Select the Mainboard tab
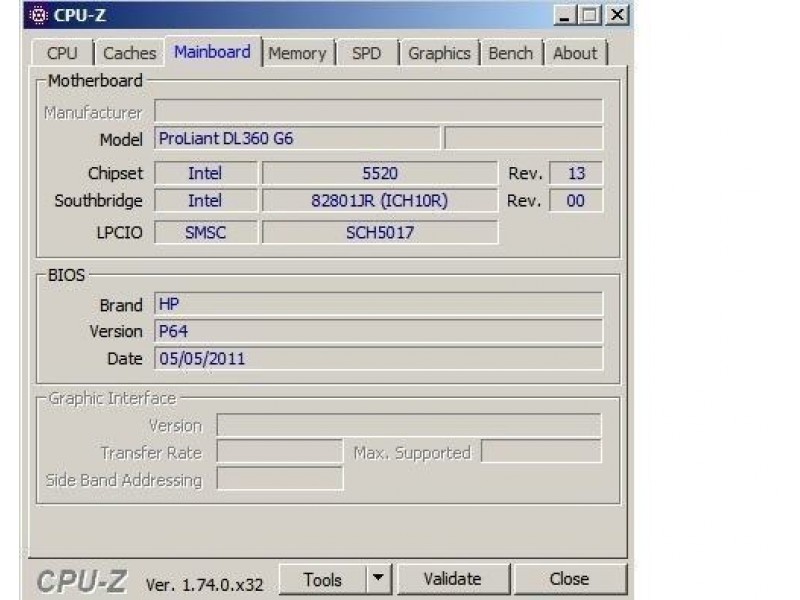The height and width of the screenshot is (600, 800). point(212,52)
